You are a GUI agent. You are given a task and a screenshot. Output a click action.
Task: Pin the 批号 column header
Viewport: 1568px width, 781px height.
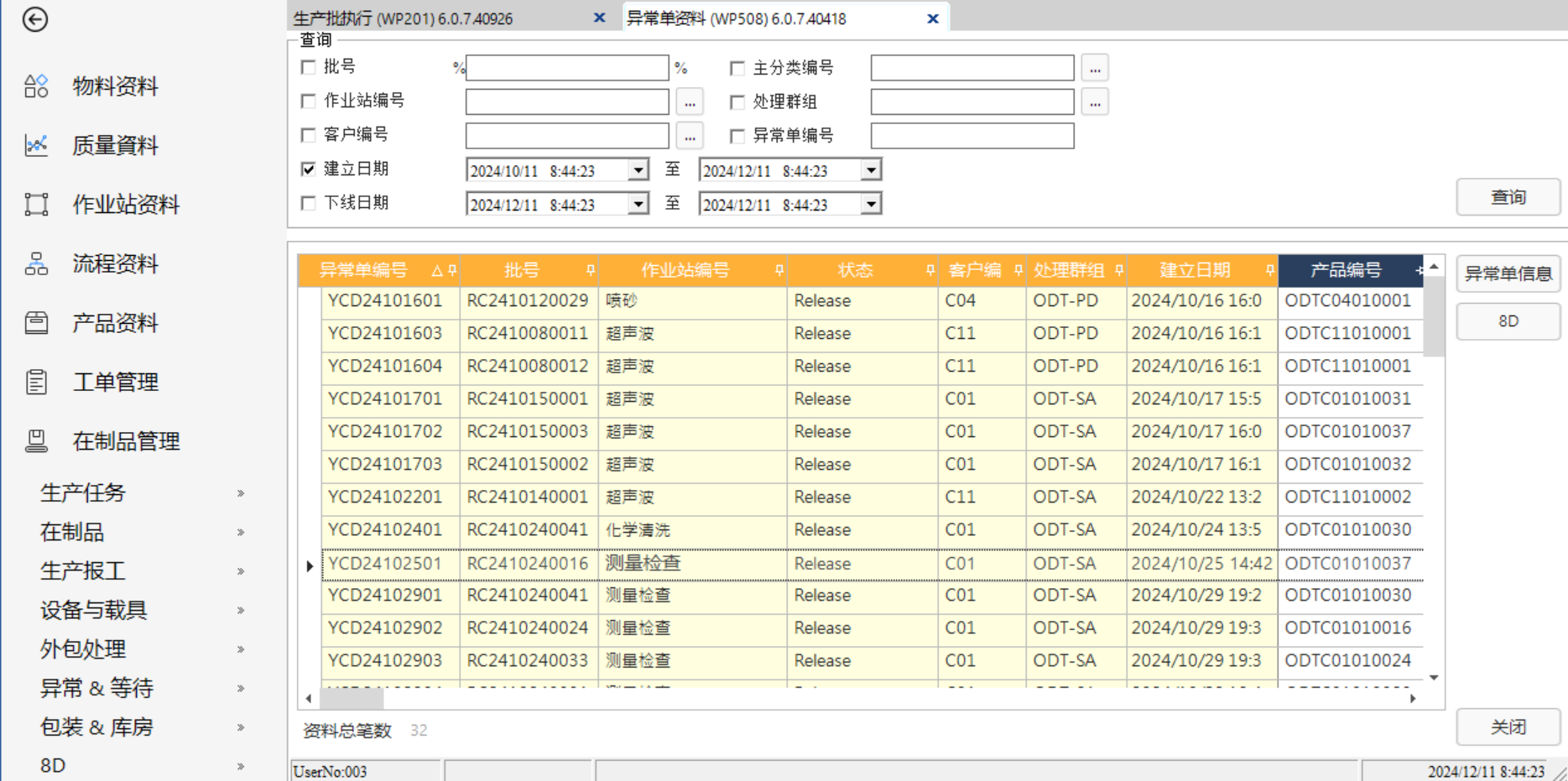point(591,270)
